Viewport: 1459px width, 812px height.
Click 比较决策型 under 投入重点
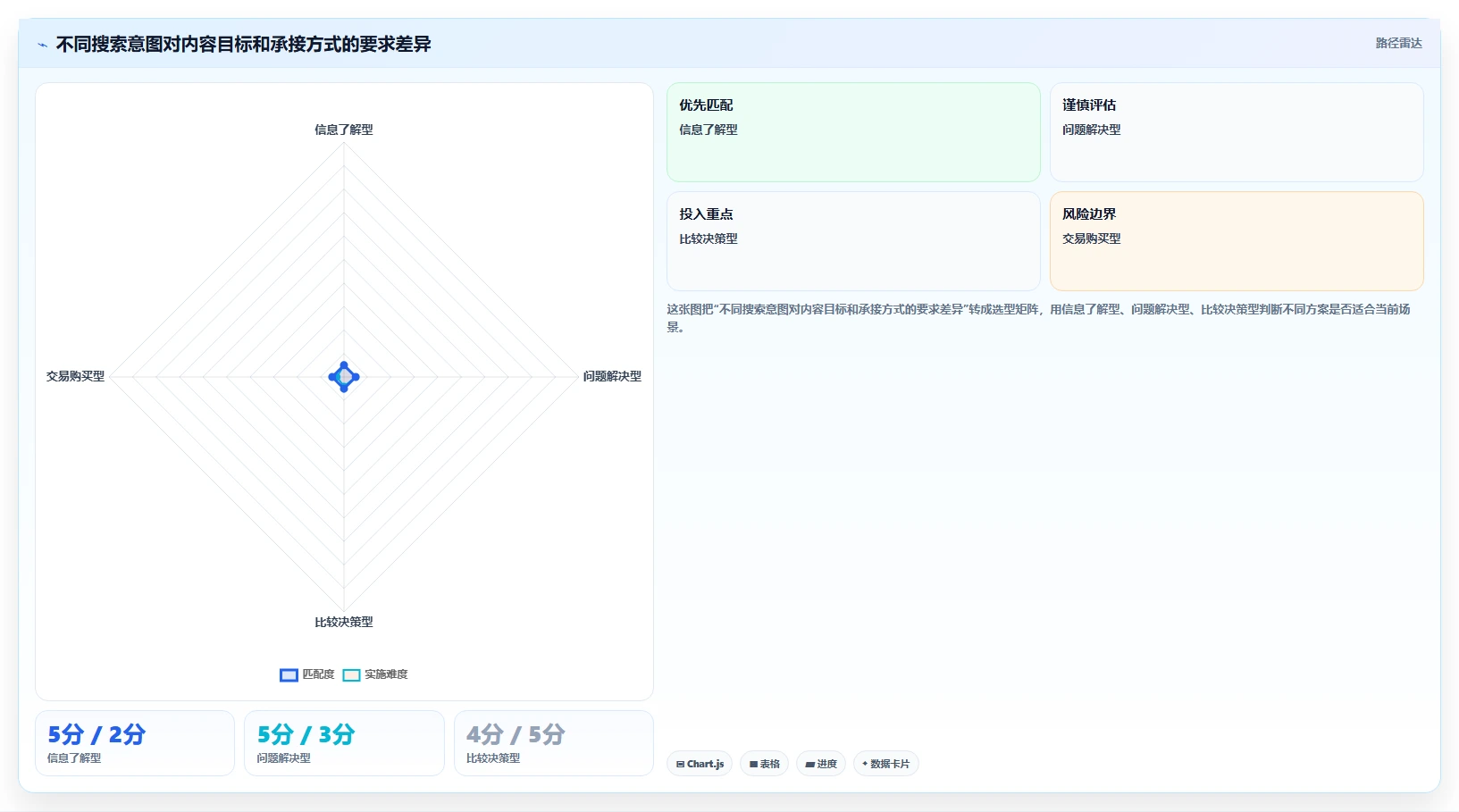tap(709, 239)
